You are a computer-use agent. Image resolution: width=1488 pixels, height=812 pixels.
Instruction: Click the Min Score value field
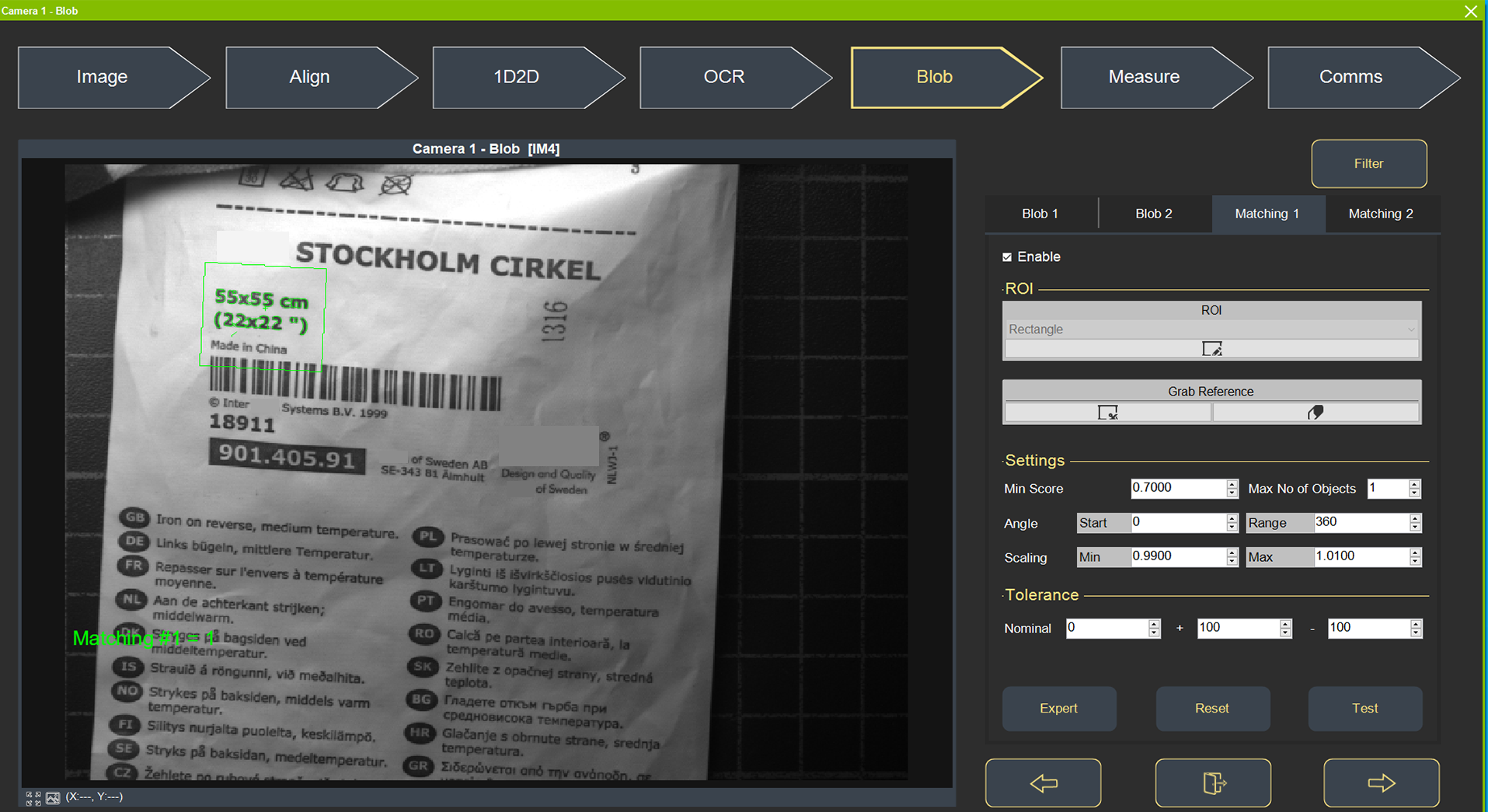(x=1178, y=488)
